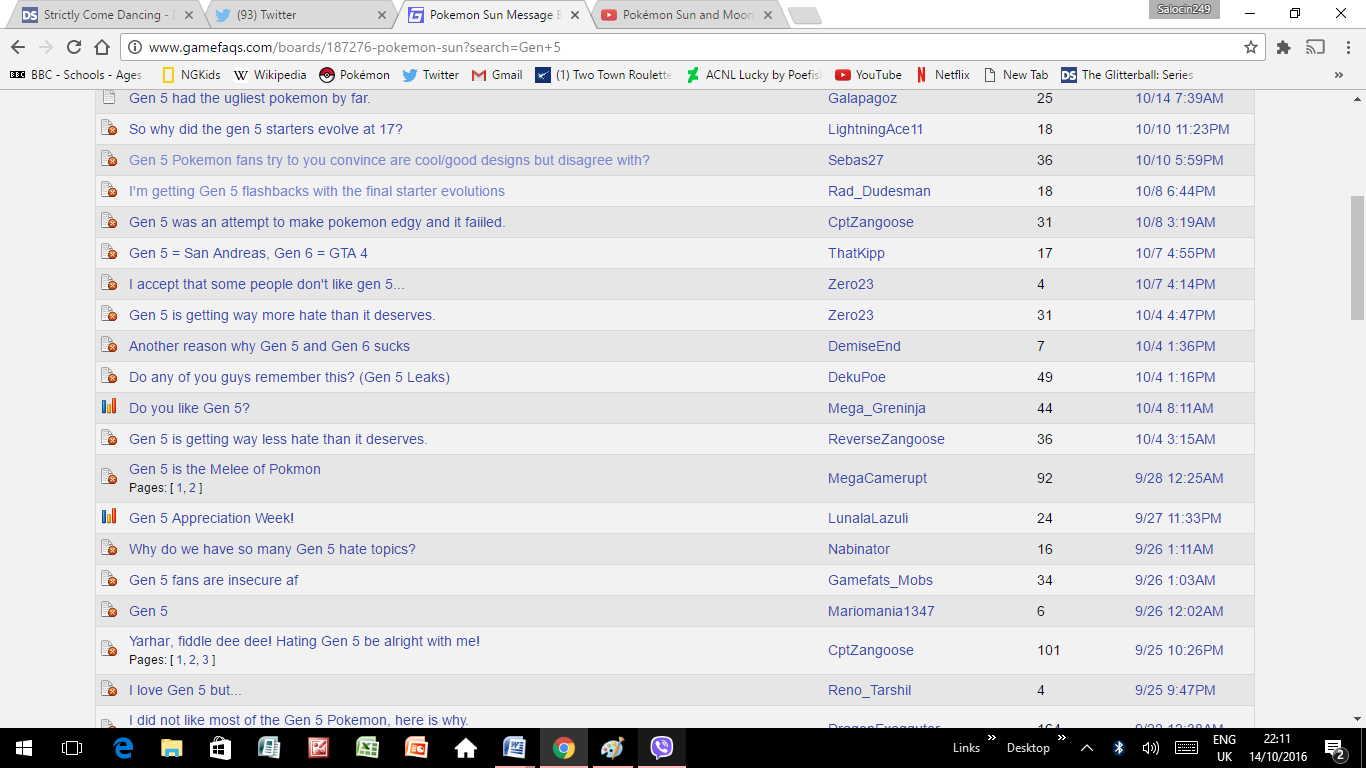Screen dimensions: 1366x768
Task: Open Action Center notifications icon
Action: coord(1335,748)
